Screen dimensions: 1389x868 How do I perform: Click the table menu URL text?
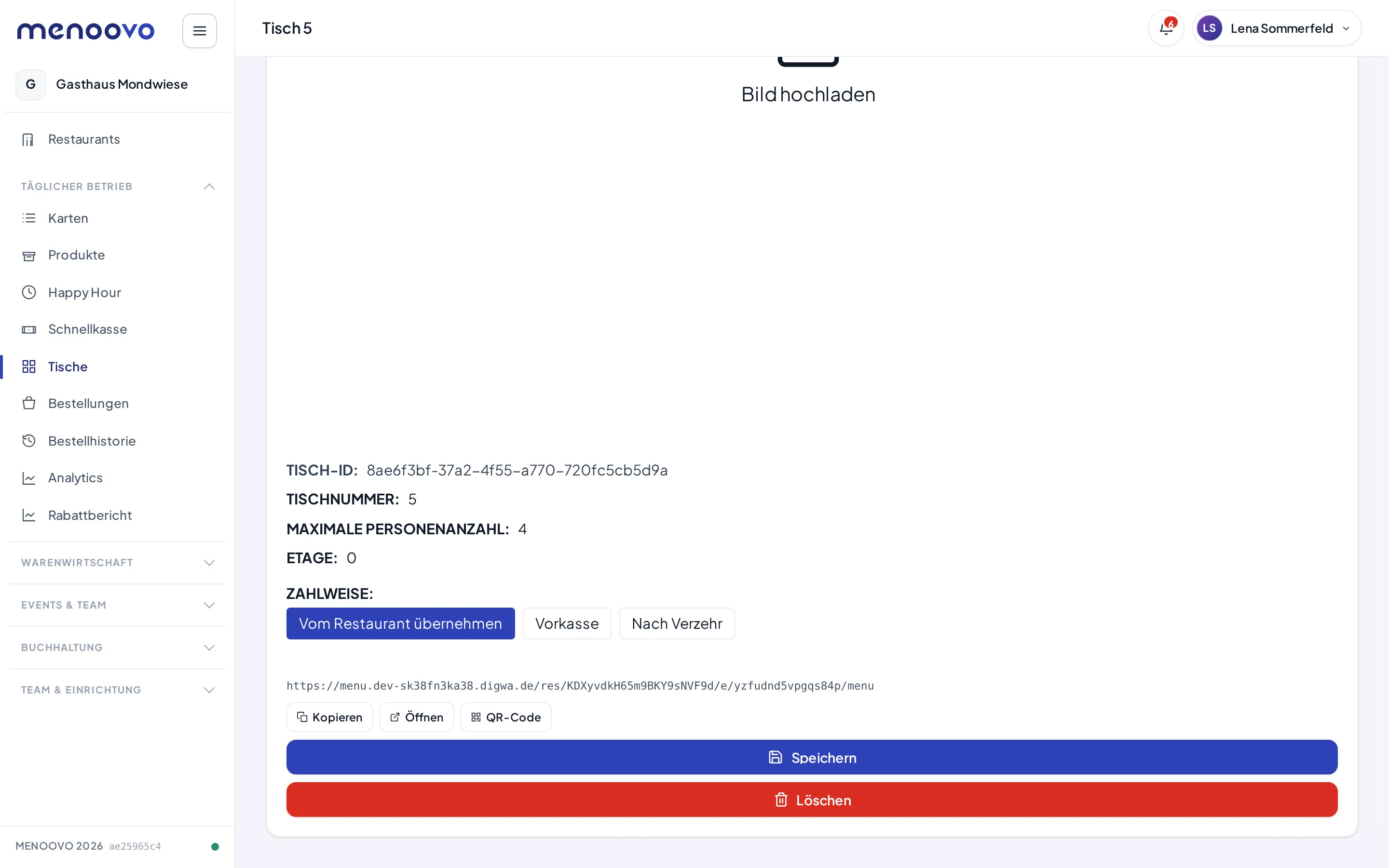point(580,685)
